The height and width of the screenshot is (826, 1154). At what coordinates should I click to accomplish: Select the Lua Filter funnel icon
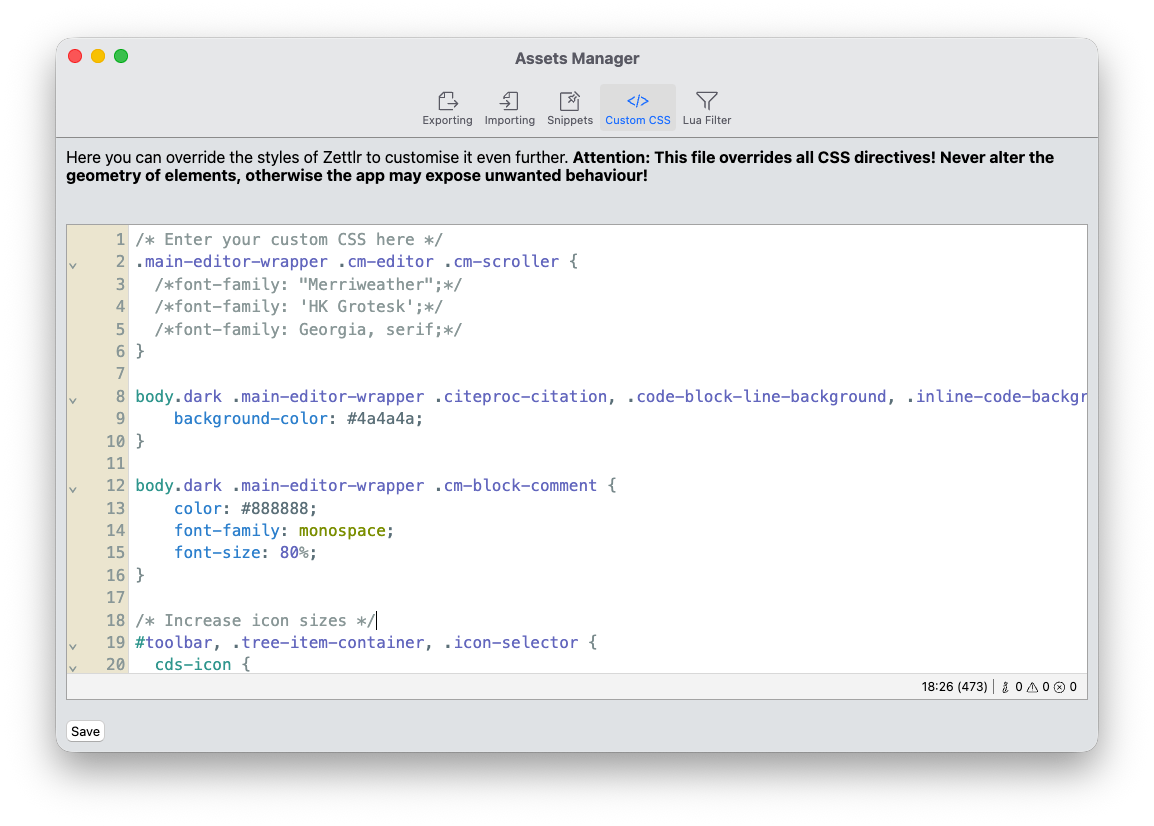(x=706, y=101)
